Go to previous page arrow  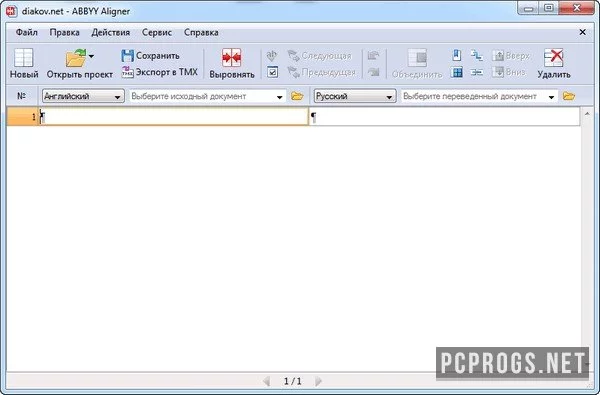[x=267, y=381]
